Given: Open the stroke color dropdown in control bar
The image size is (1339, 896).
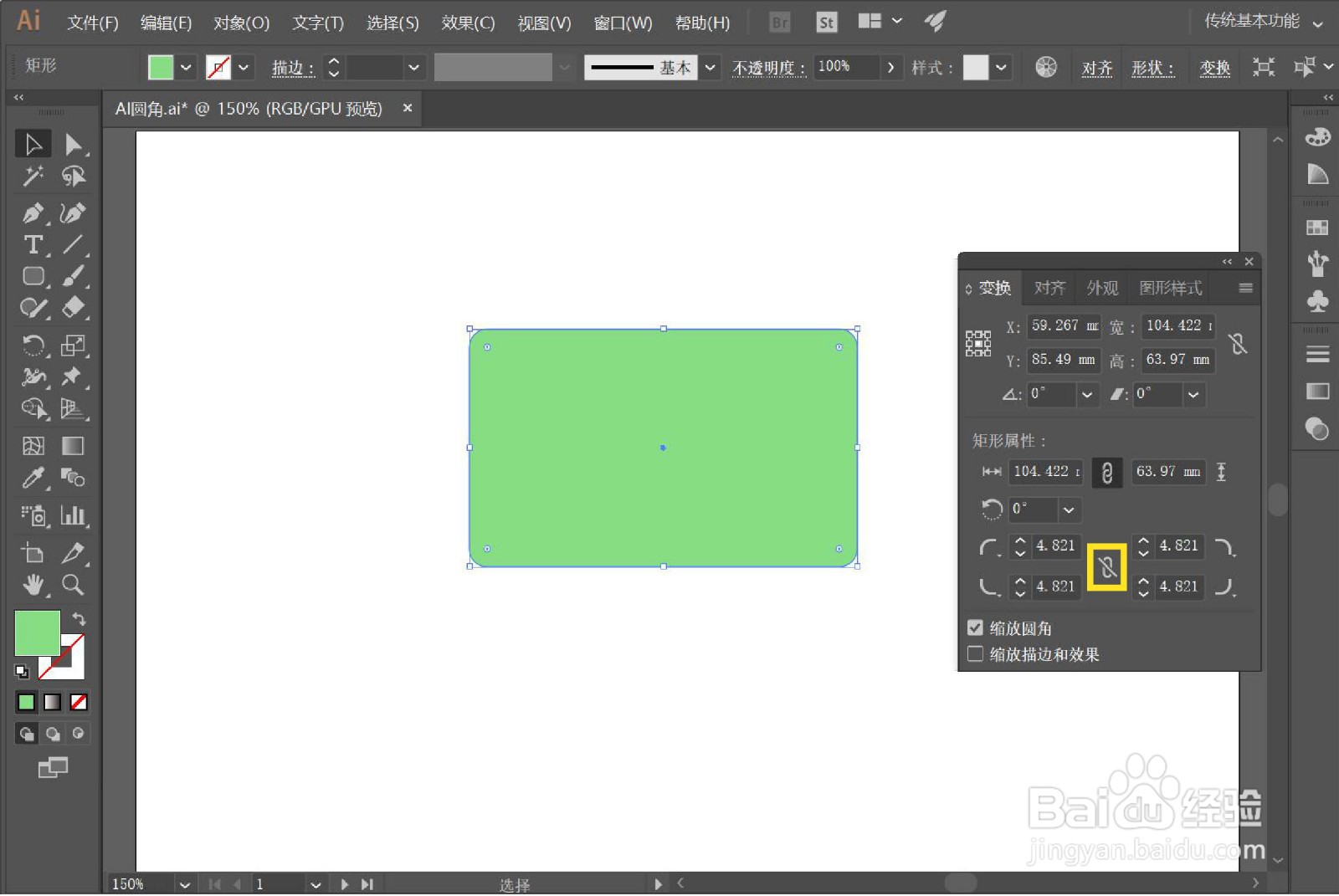Looking at the screenshot, I should click(x=244, y=67).
